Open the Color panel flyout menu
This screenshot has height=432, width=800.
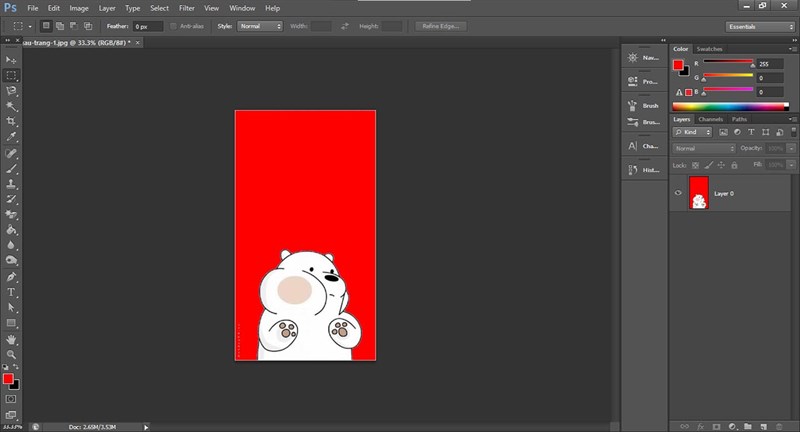793,49
